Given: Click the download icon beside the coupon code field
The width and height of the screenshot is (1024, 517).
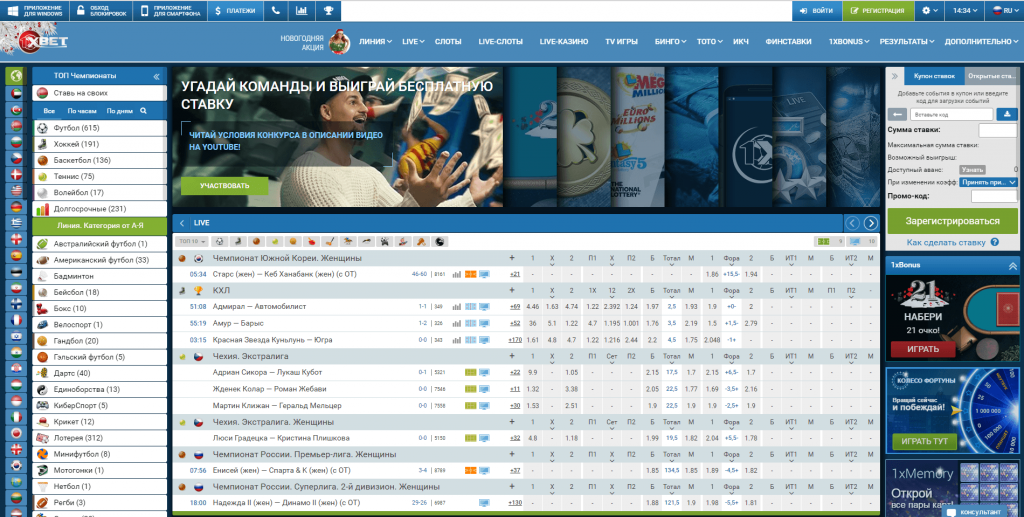Looking at the screenshot, I should (1006, 114).
